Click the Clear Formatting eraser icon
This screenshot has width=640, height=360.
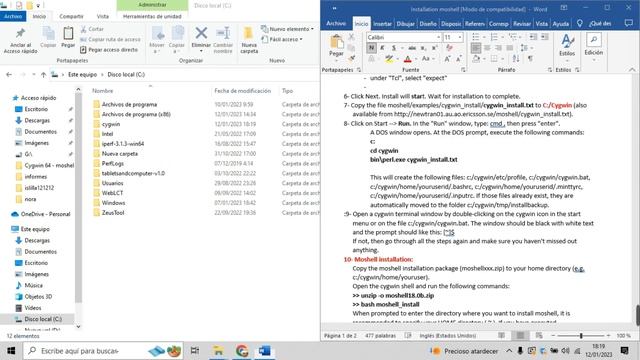(x=449, y=48)
